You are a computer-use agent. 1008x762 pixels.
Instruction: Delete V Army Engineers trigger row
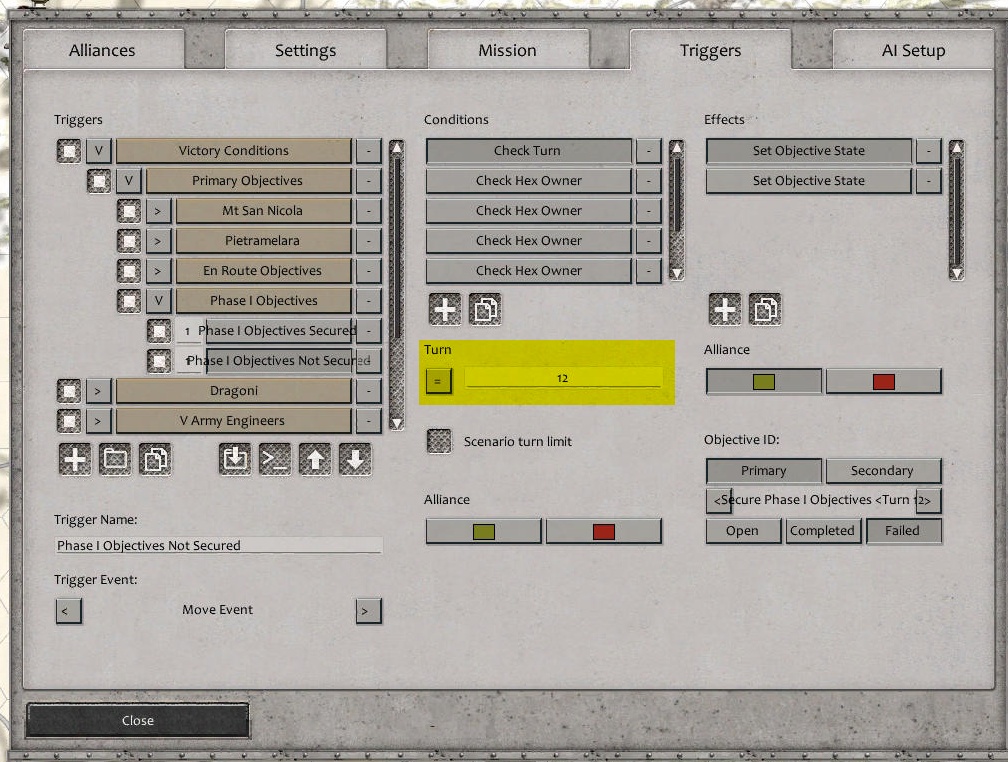368,421
